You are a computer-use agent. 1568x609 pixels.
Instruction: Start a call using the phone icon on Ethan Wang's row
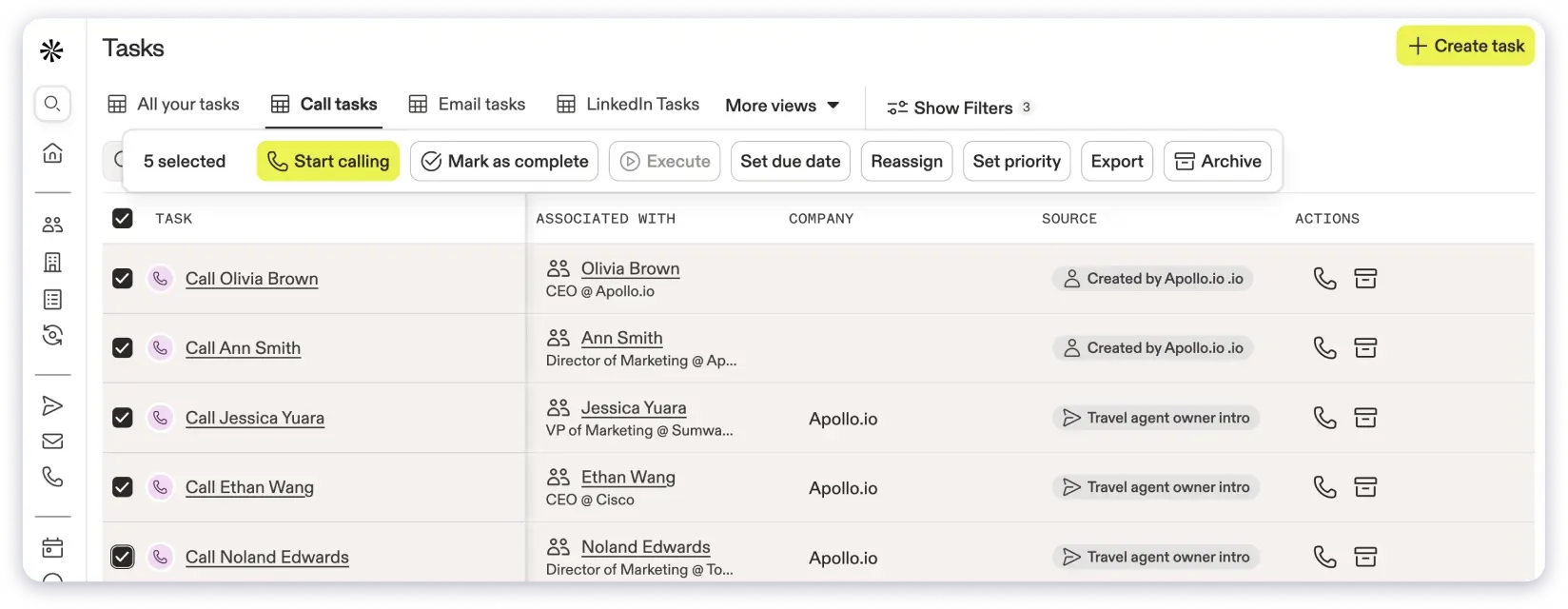(1324, 486)
